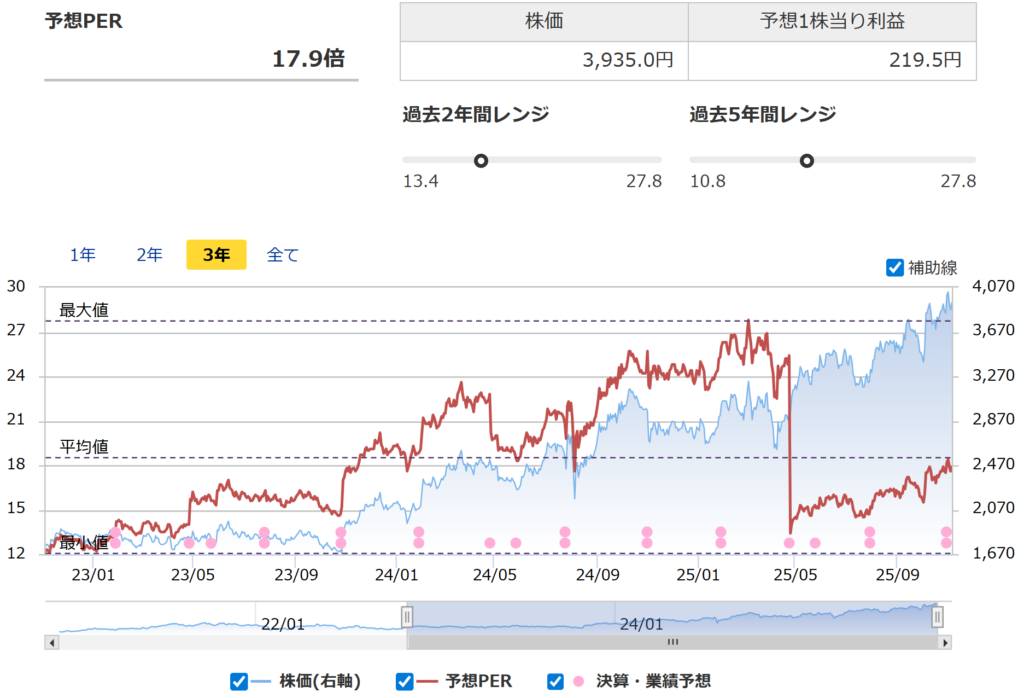Click the 過去2年間レンジ slider marker
The width and height of the screenshot is (1024, 698).
tap(481, 159)
